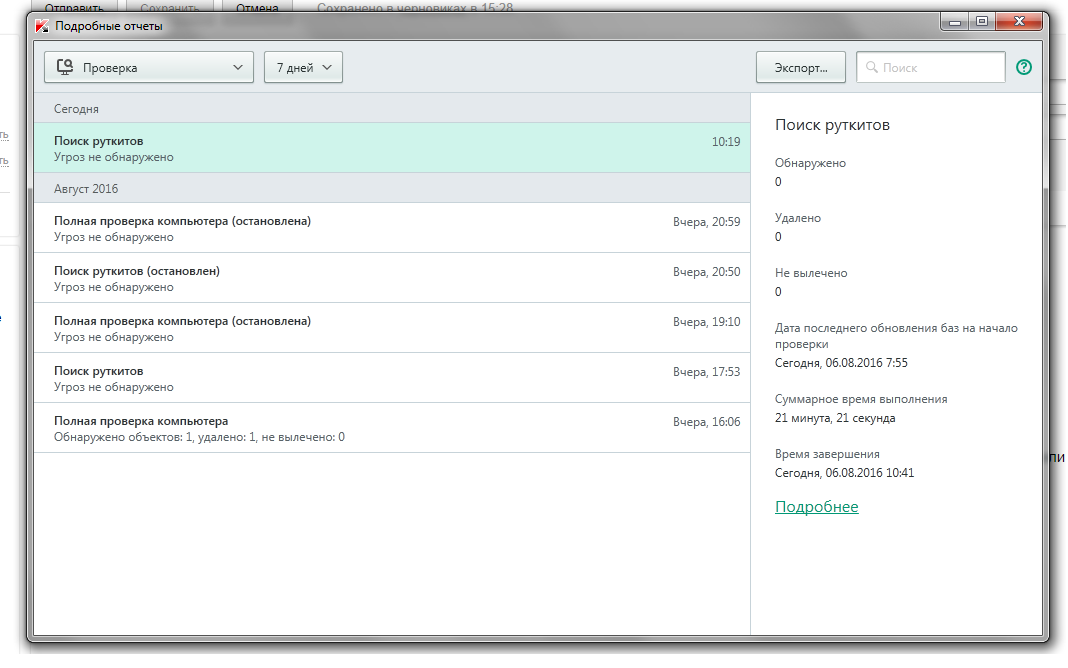The image size is (1068, 668).
Task: Select Полная проверка компьютера report at 16:06
Action: coord(392,428)
